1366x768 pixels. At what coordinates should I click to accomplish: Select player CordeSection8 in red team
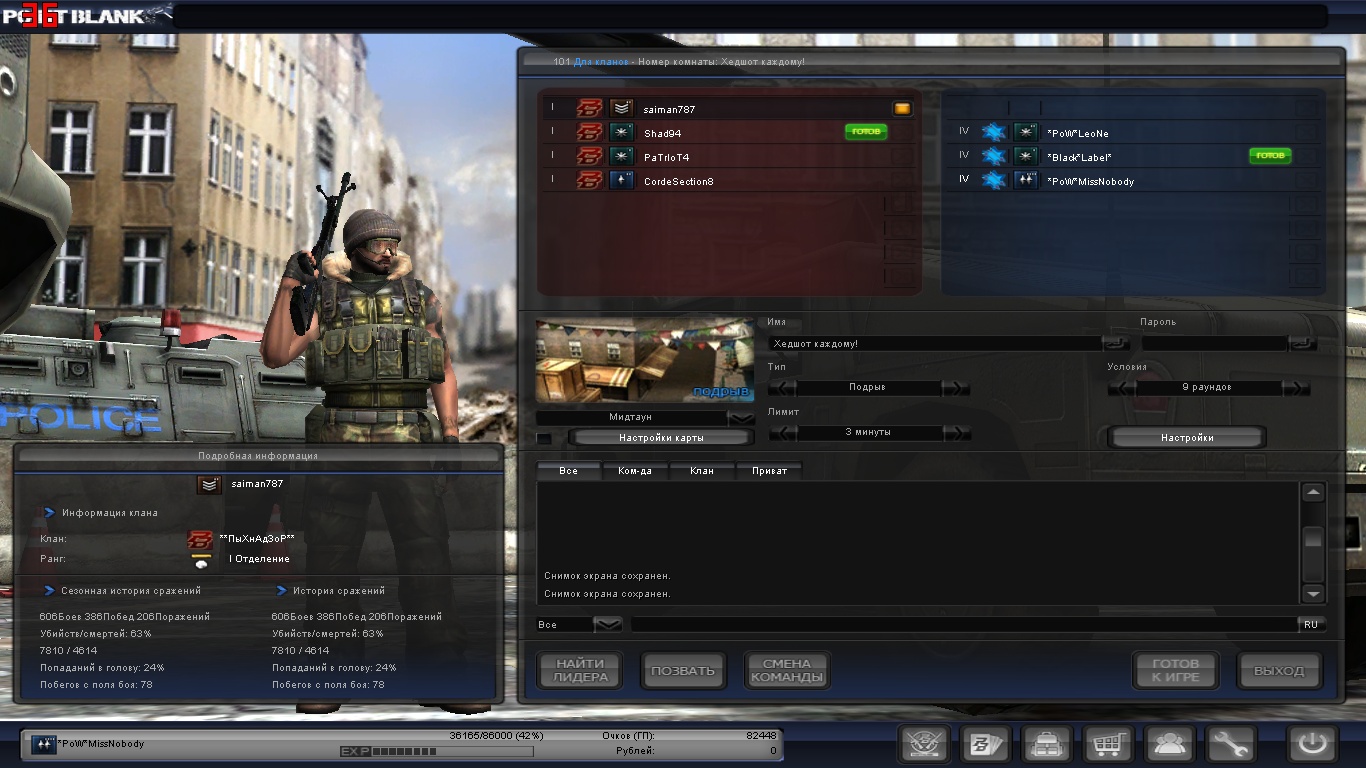click(x=730, y=181)
